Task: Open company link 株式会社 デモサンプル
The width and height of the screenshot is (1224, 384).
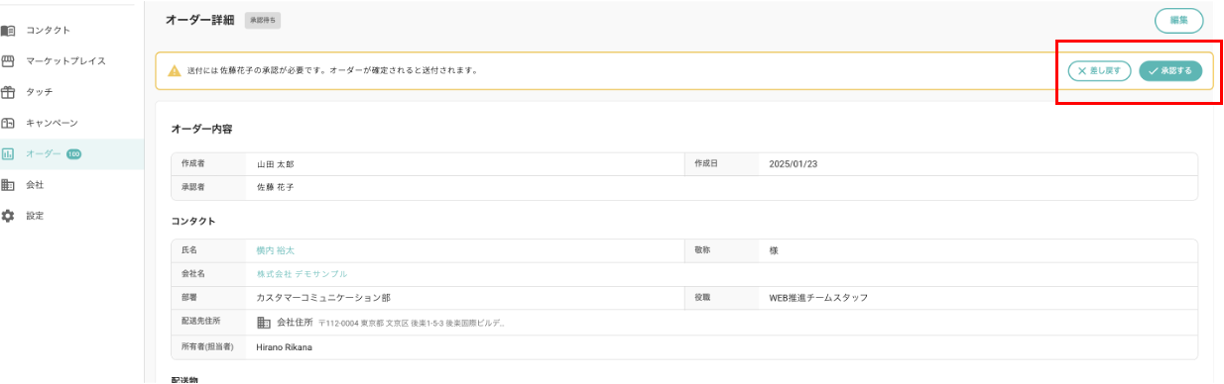Action: (x=302, y=274)
